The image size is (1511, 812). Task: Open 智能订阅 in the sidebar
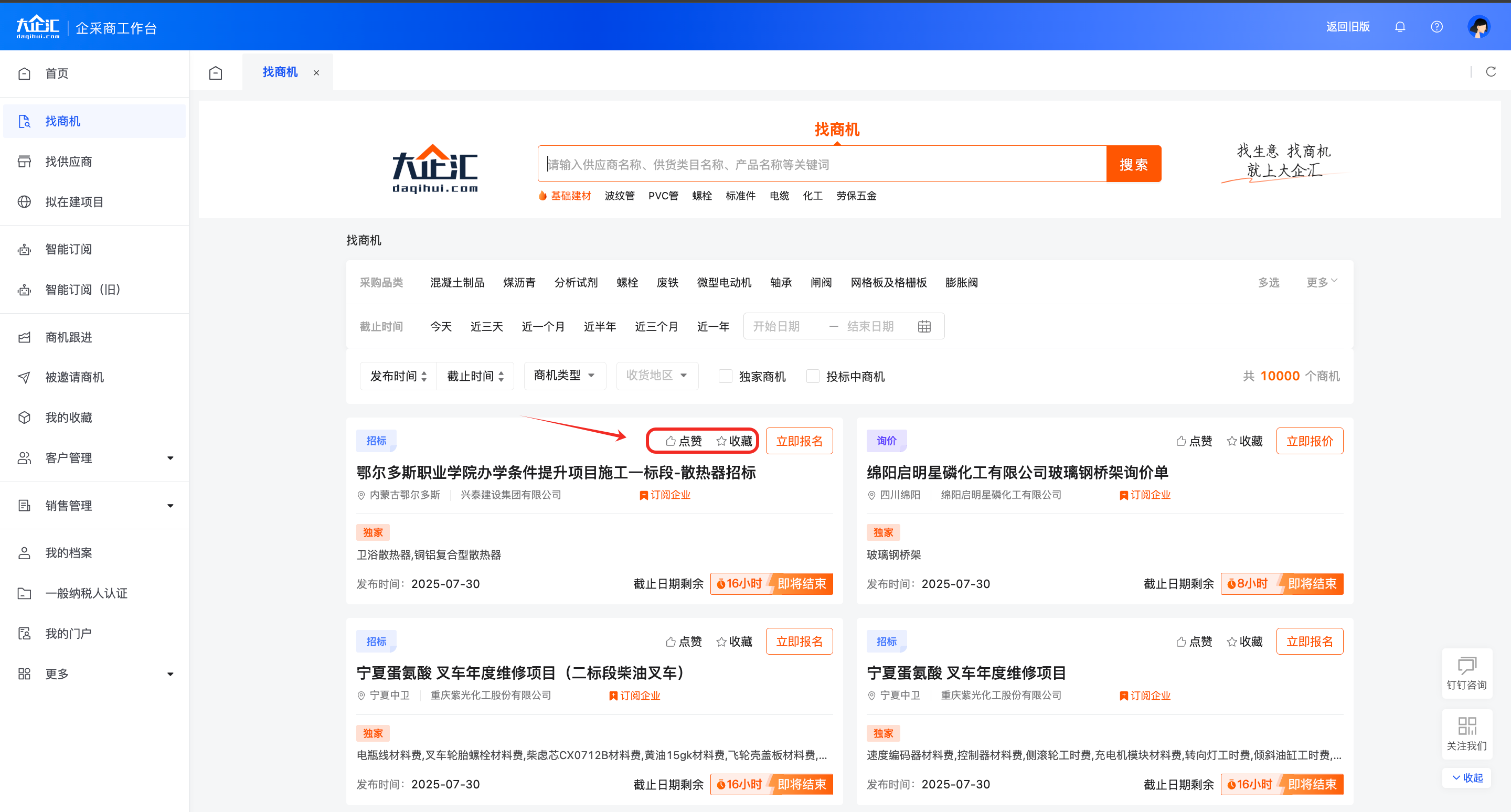[94, 249]
